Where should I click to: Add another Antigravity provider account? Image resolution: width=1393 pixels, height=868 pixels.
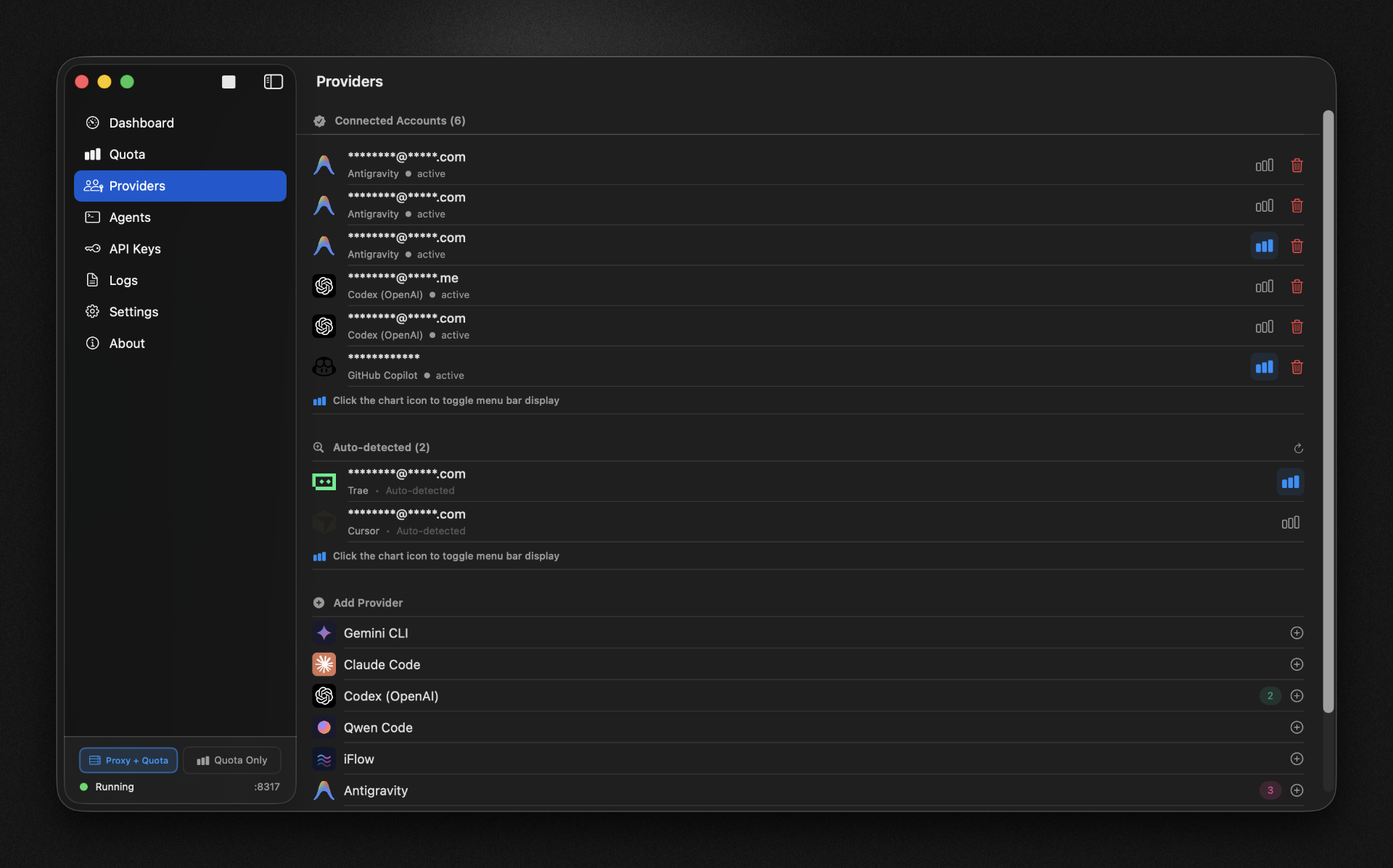click(x=1297, y=790)
